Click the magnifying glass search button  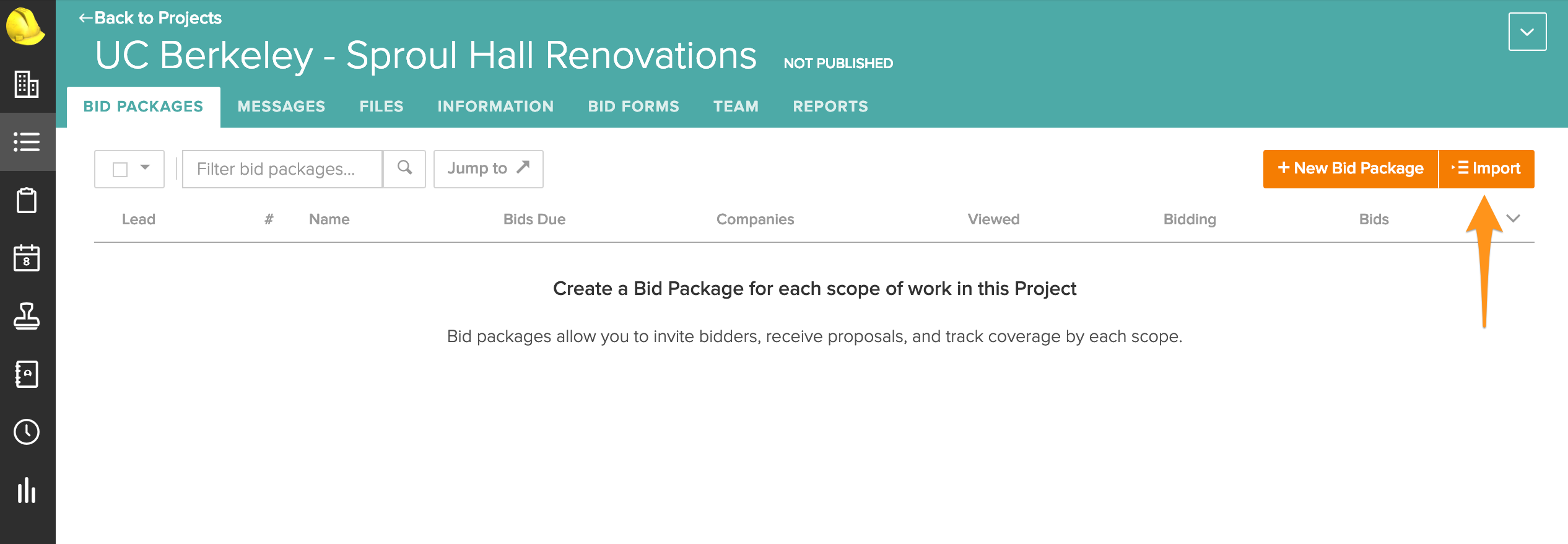[x=404, y=169]
